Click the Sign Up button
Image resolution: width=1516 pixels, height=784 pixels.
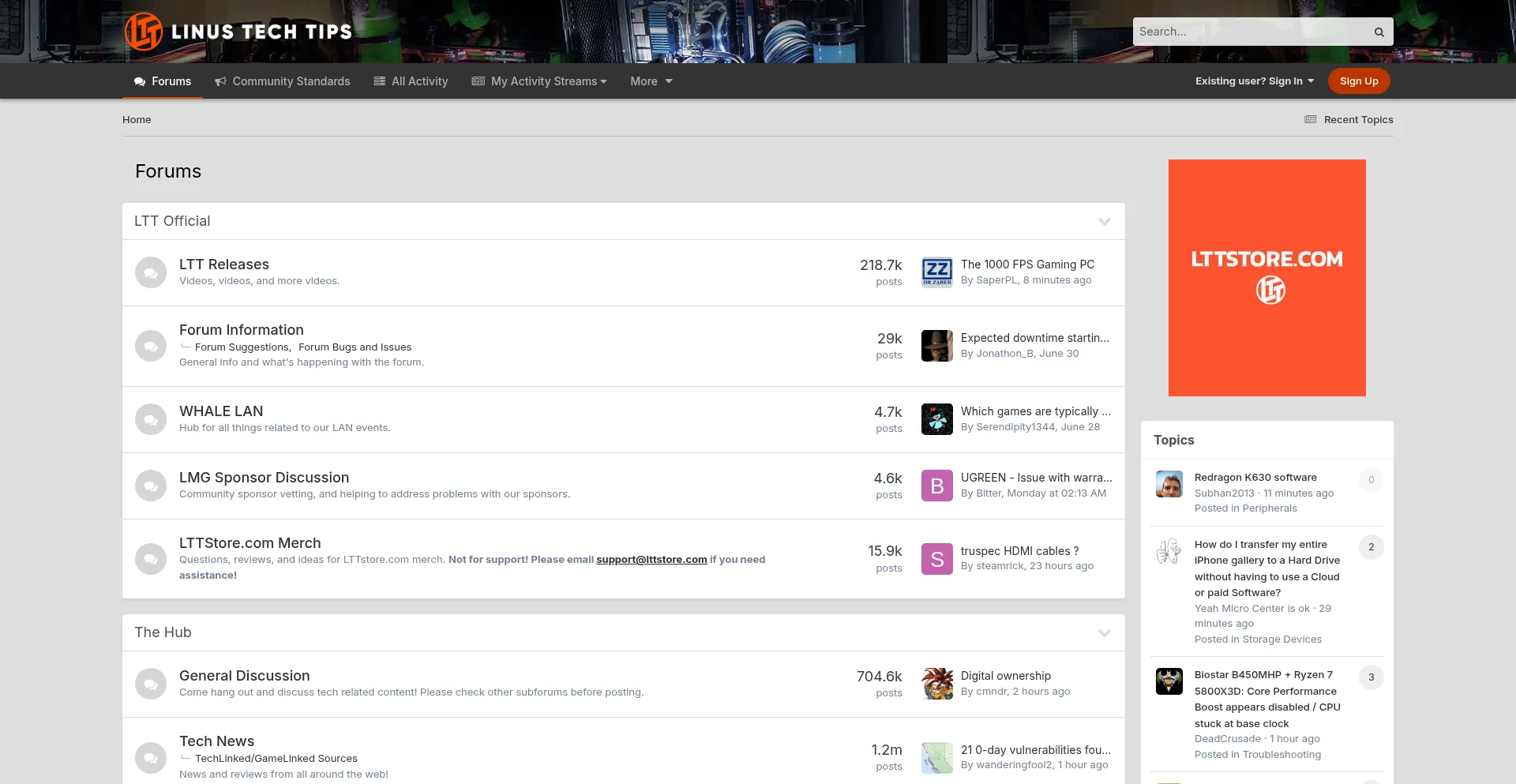point(1359,81)
